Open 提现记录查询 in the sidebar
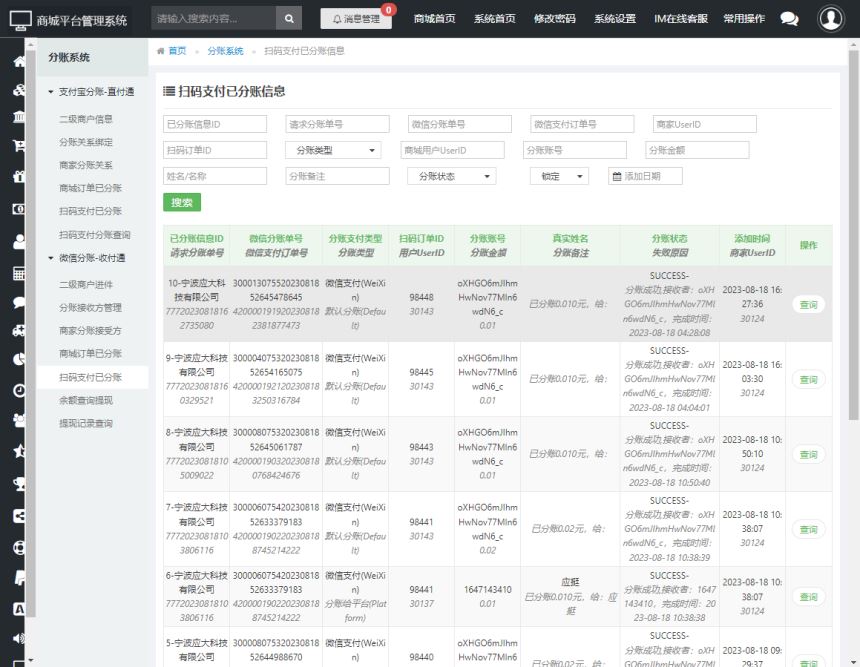This screenshot has width=860, height=667. coord(86,423)
